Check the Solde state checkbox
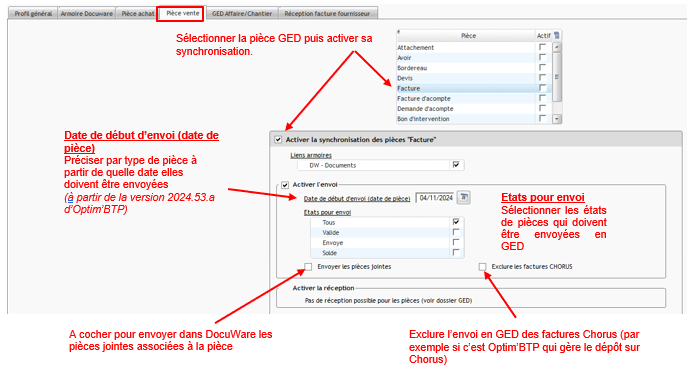Image resolution: width=698 pixels, height=383 pixels. tap(456, 253)
